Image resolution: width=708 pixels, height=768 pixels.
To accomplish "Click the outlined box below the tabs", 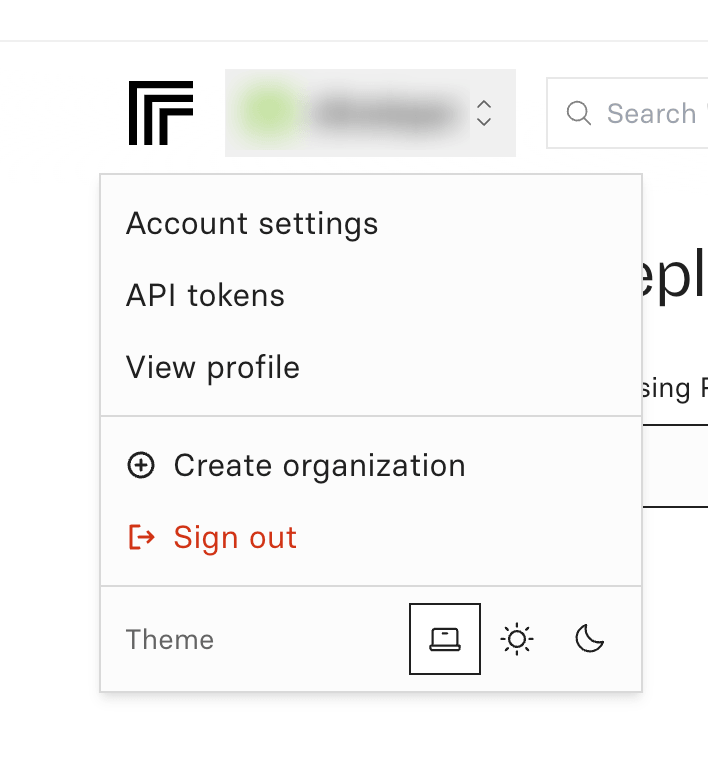I will tap(675, 466).
